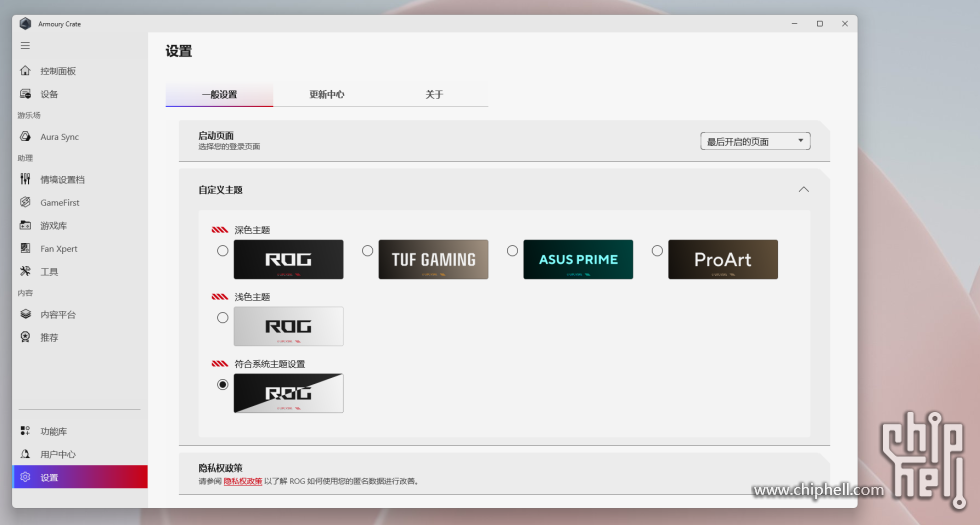980x525 pixels.
Task: Collapse the 自定义主题 section chevron
Action: [x=804, y=189]
